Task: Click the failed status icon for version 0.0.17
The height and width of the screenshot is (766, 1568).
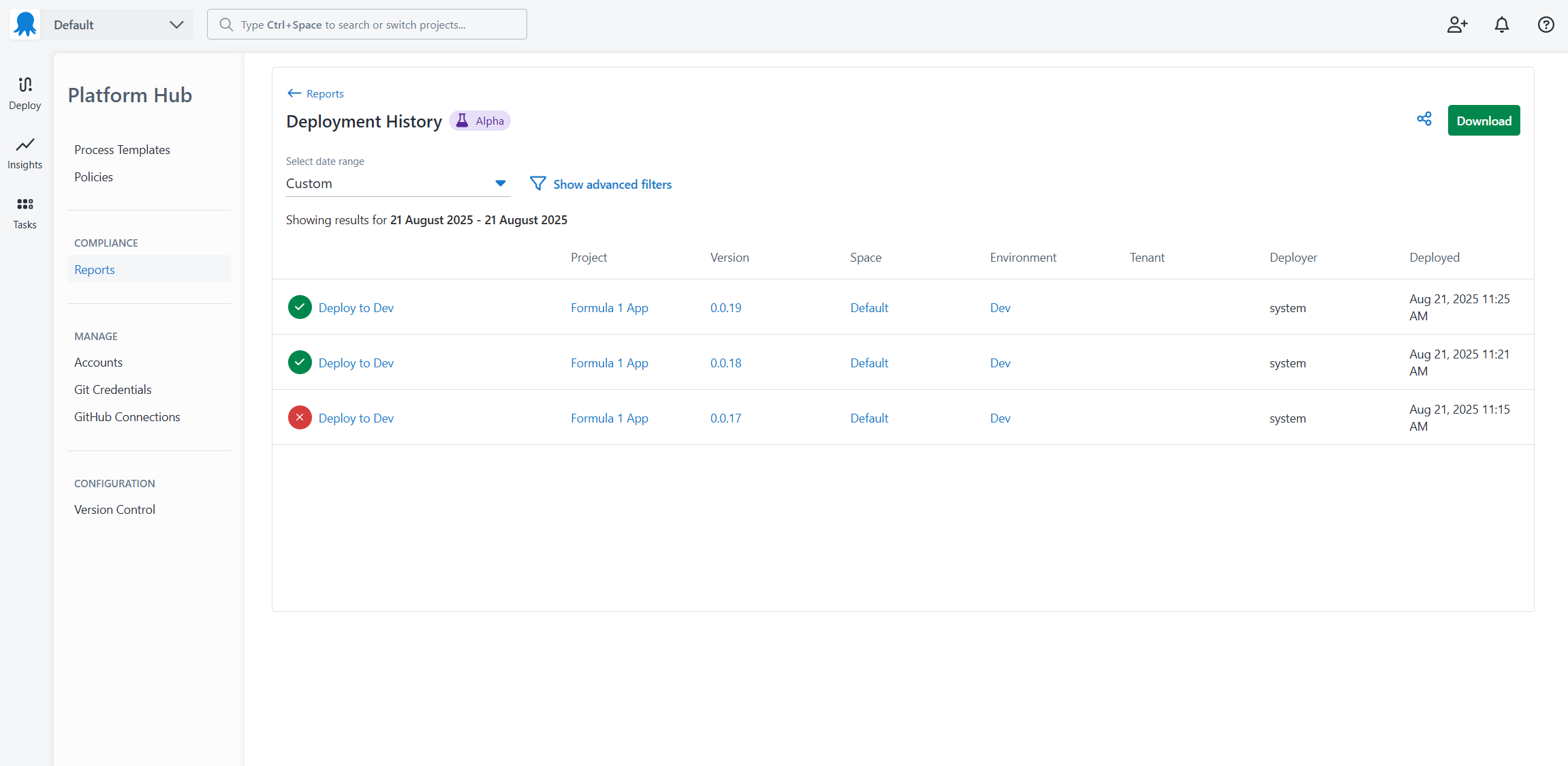Action: tap(300, 418)
